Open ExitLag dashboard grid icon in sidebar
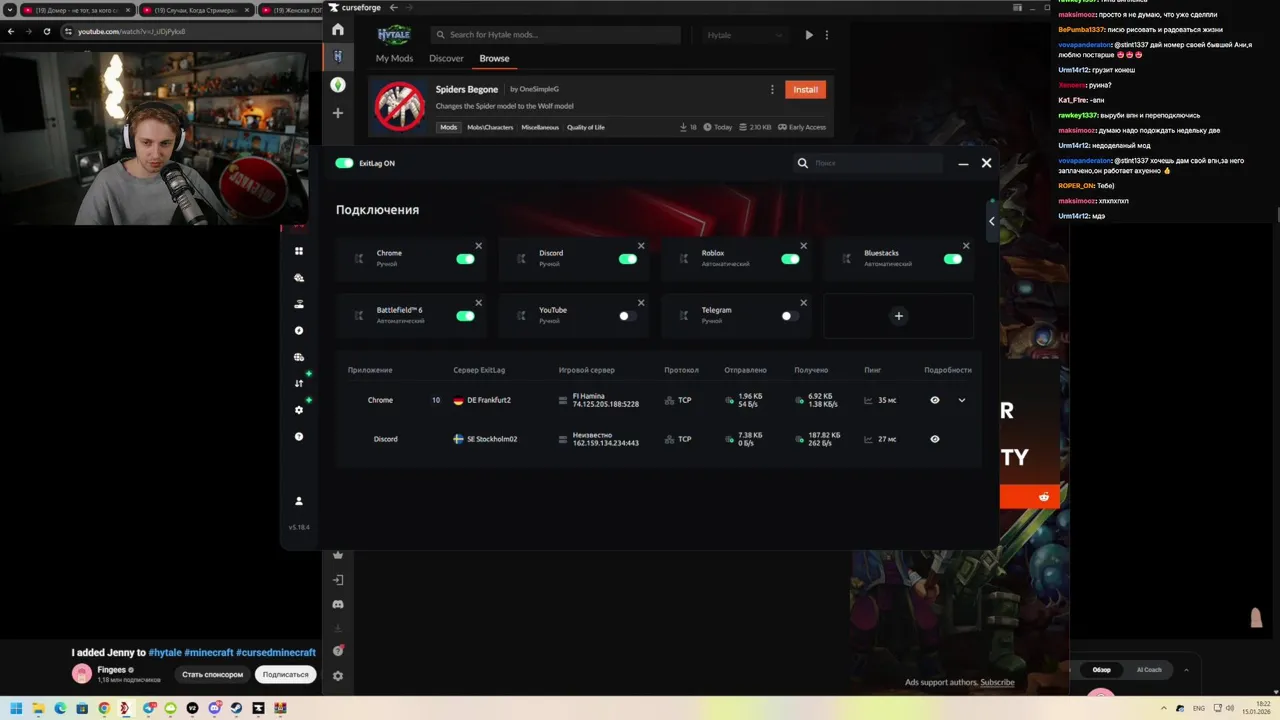Screen dimensions: 1280x720 point(299,251)
